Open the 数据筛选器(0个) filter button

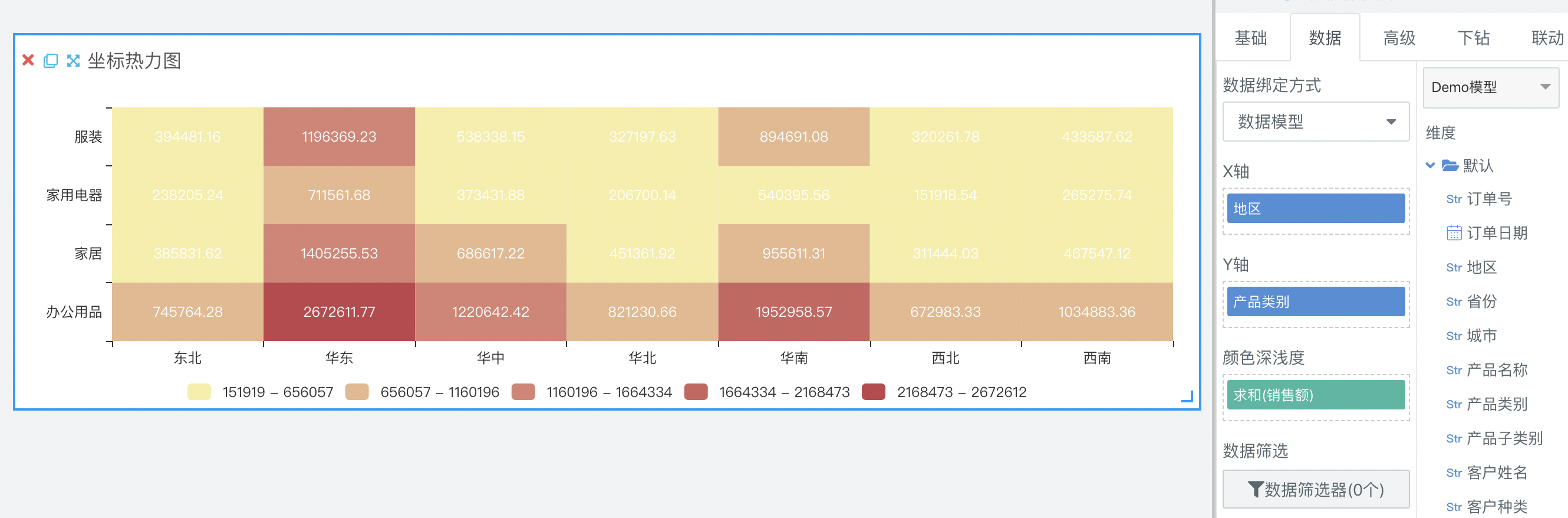pos(1315,489)
